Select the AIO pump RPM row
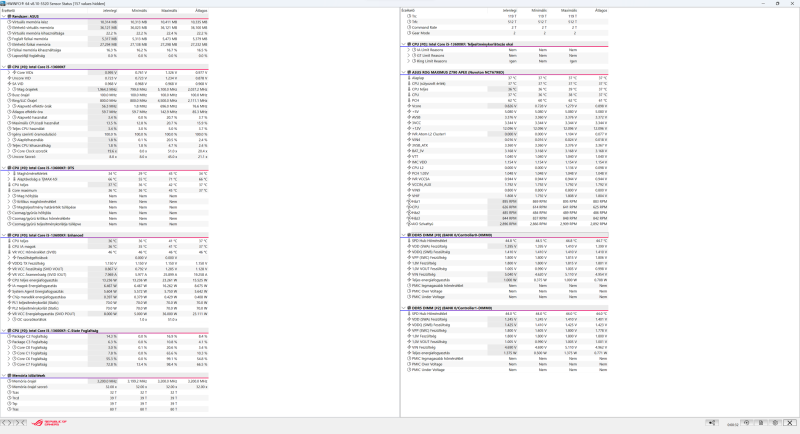 (505, 224)
